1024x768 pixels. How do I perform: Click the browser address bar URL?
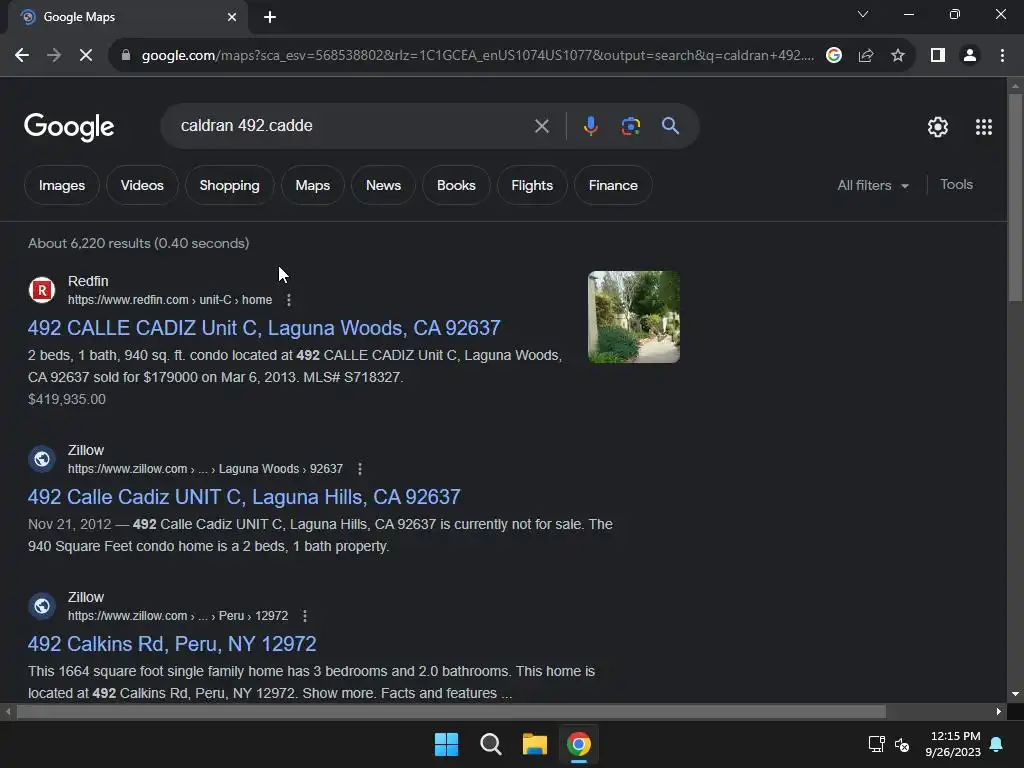[x=478, y=56]
